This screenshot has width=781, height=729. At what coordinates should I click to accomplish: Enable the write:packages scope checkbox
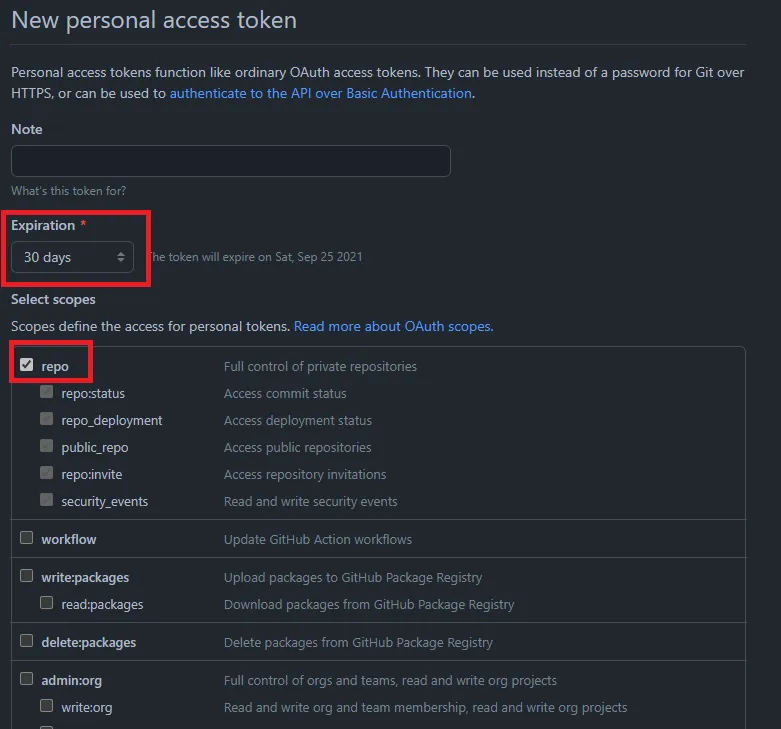(x=27, y=576)
